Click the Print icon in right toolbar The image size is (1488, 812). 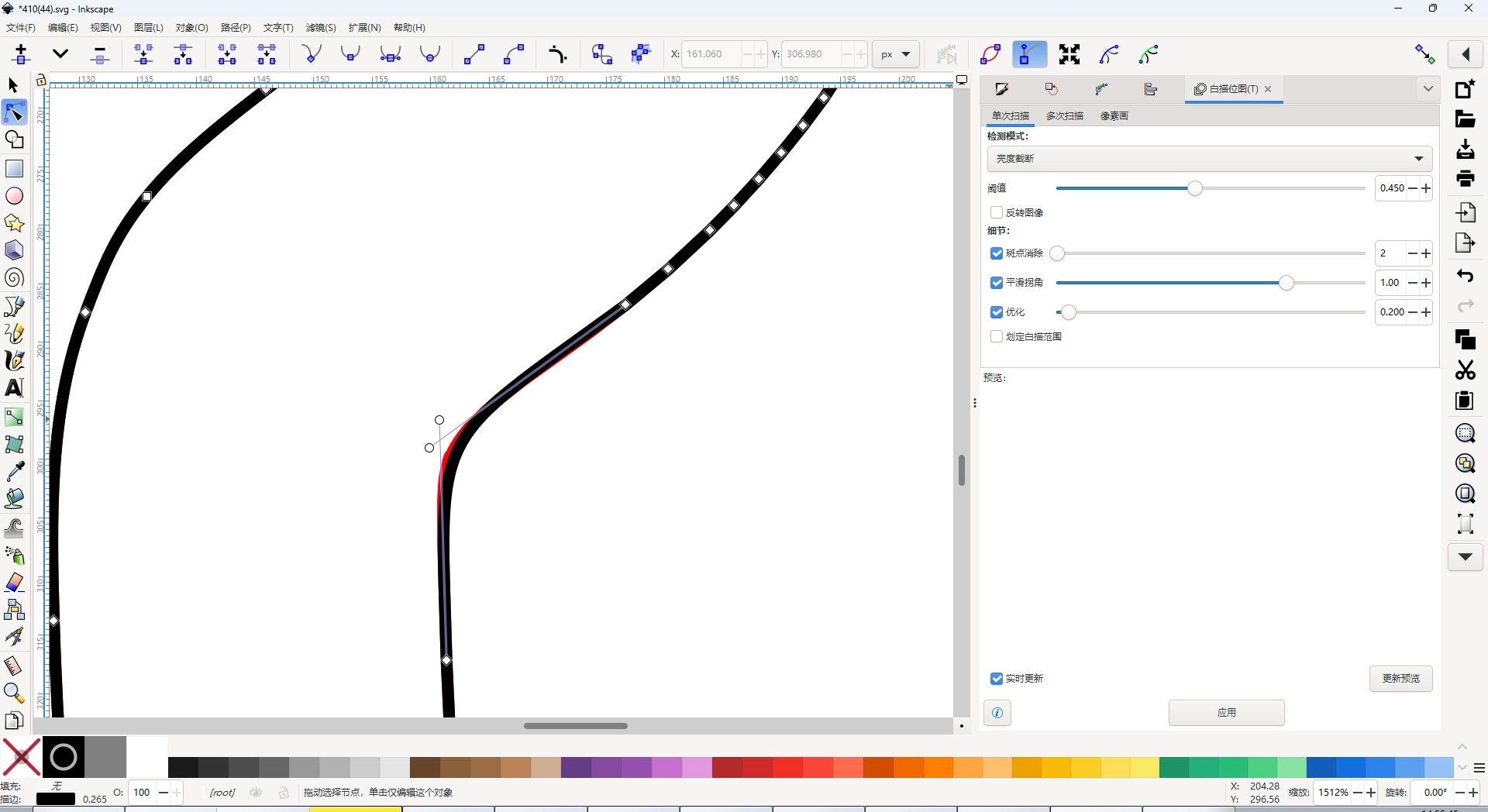[1465, 179]
